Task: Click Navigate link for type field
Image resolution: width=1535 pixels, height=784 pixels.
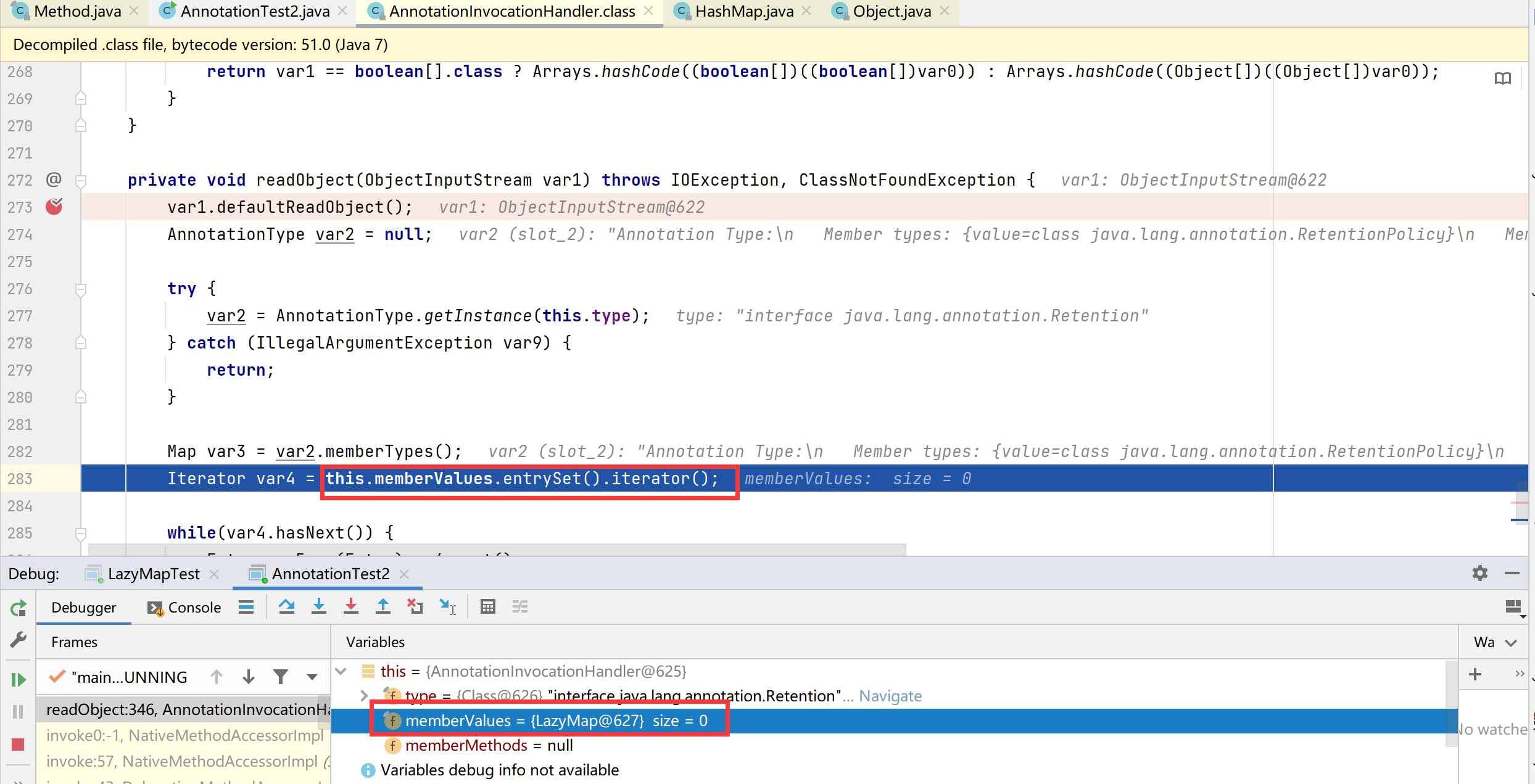Action: pyautogui.click(x=890, y=696)
